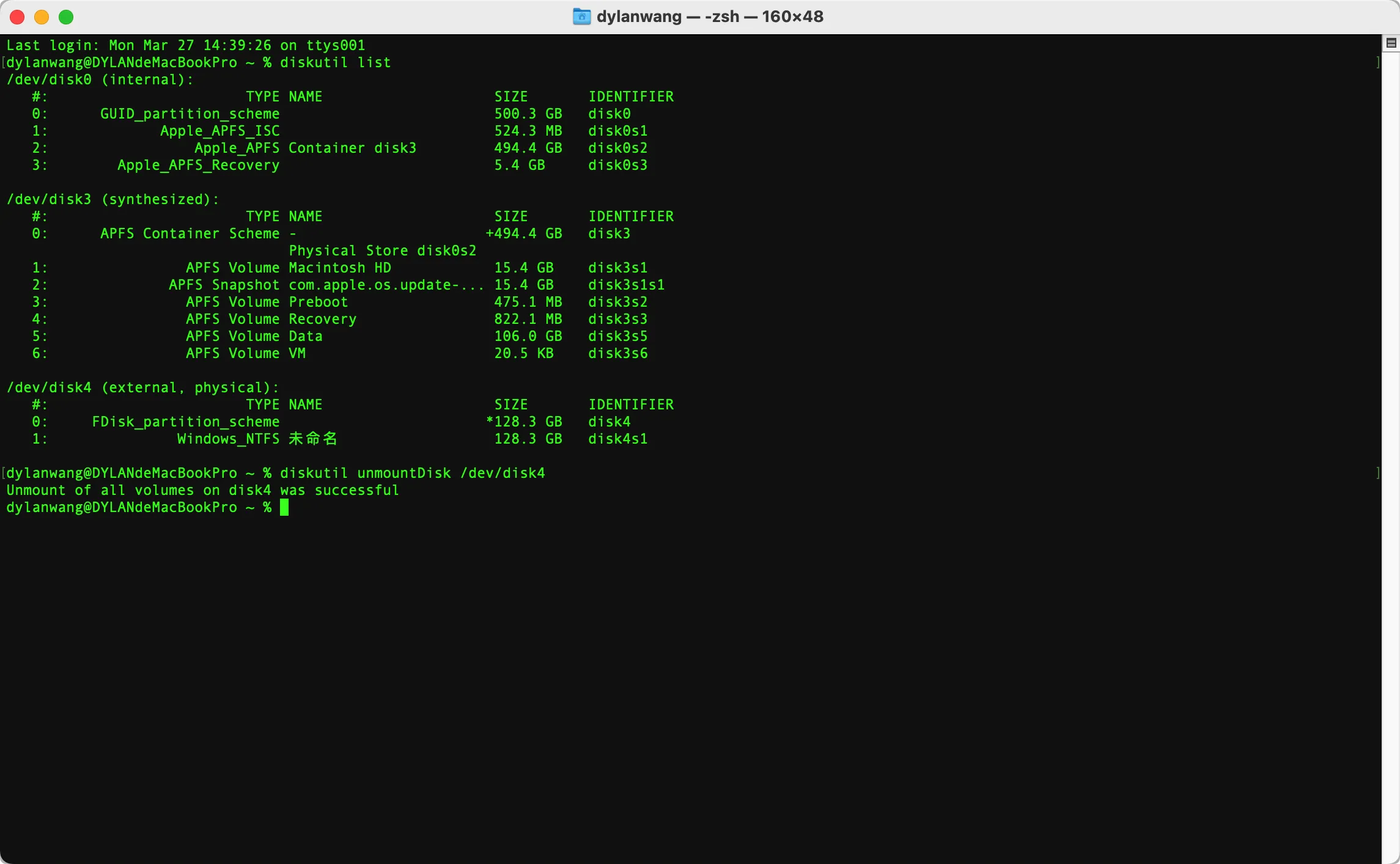The image size is (1400, 864).
Task: Click identifier 'disk3s6'
Action: (617, 353)
